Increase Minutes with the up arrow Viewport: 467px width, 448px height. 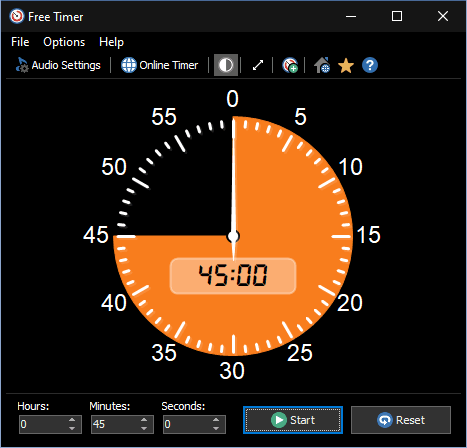click(x=144, y=420)
